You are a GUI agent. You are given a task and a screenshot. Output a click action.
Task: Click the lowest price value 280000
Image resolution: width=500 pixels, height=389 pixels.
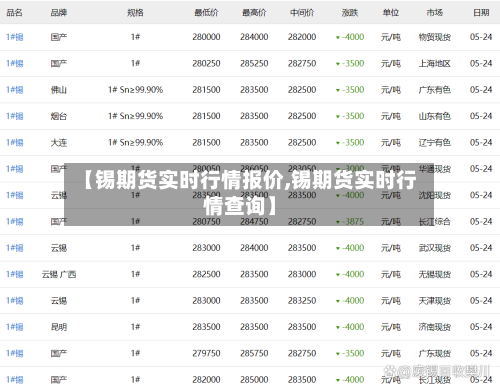[x=206, y=37]
